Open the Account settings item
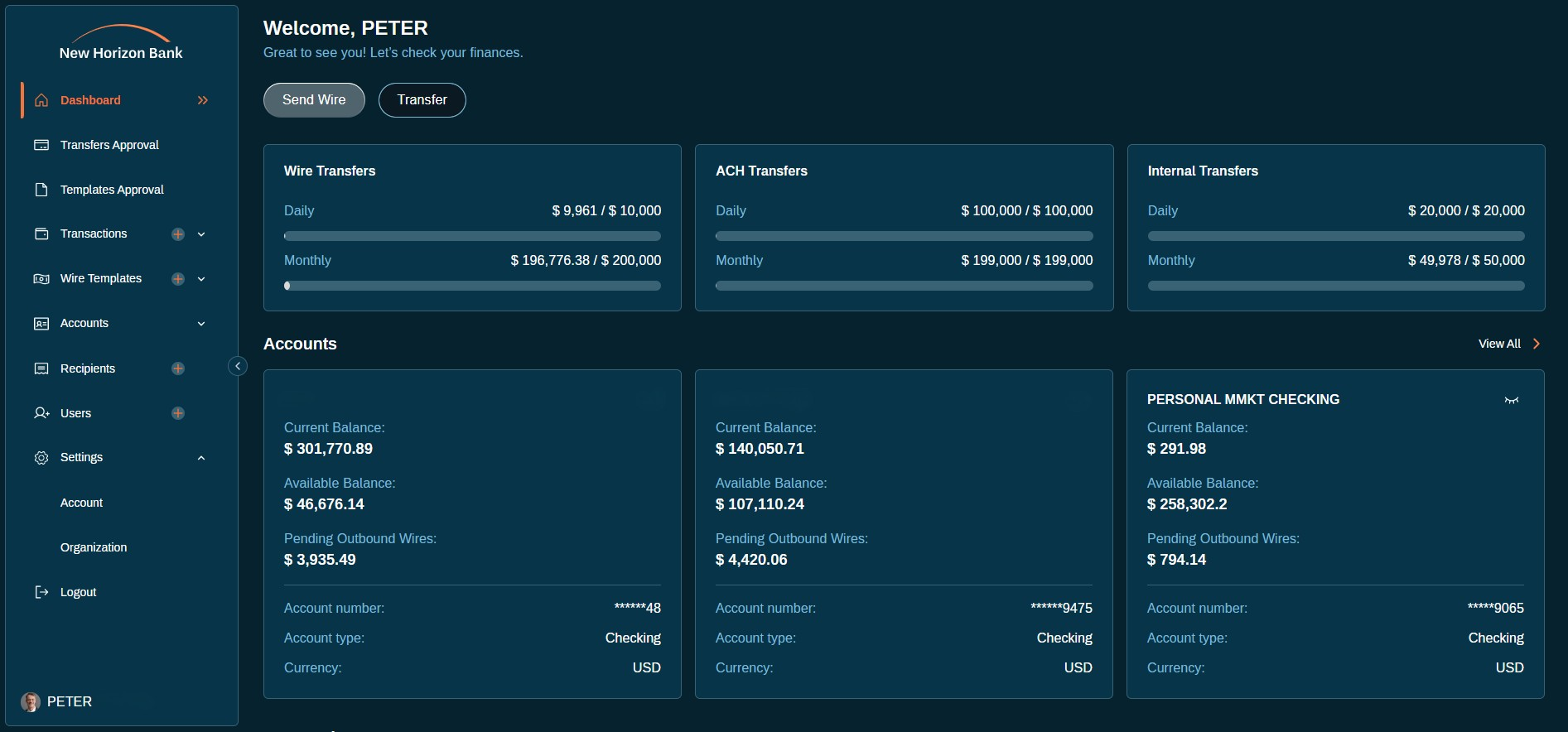This screenshot has width=1568, height=732. point(81,503)
